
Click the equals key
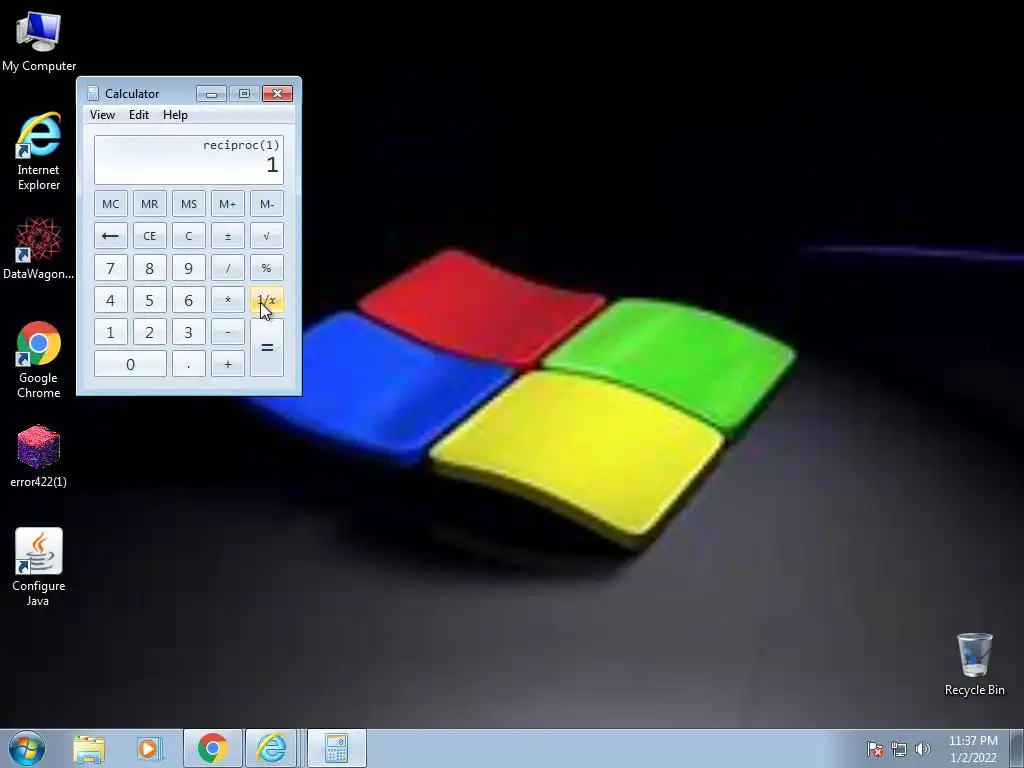(266, 348)
